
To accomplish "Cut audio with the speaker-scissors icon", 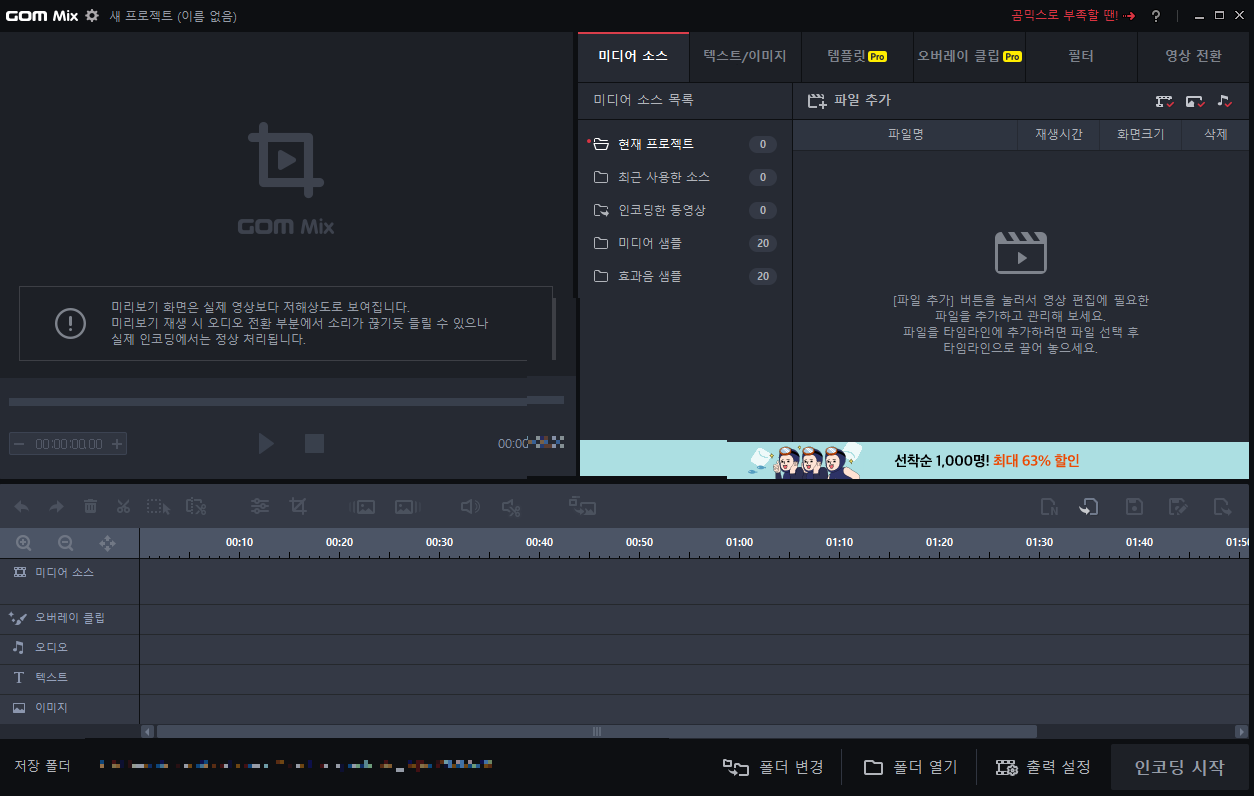I will pyautogui.click(x=511, y=507).
